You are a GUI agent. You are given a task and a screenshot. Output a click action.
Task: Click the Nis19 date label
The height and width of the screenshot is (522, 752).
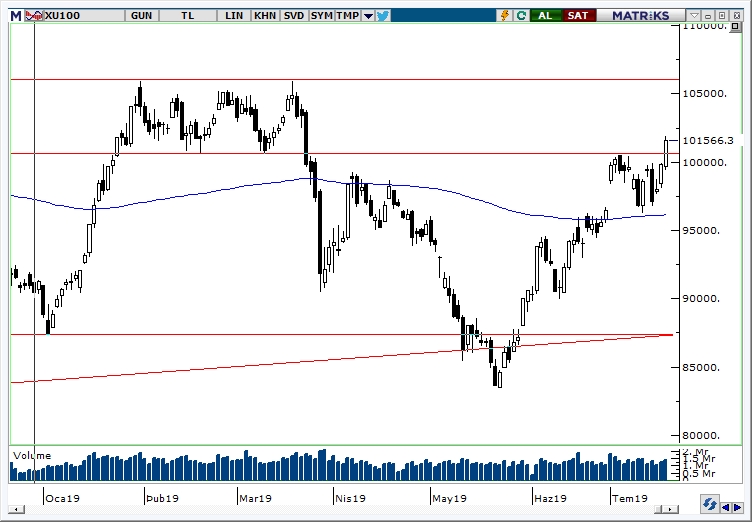pos(350,498)
